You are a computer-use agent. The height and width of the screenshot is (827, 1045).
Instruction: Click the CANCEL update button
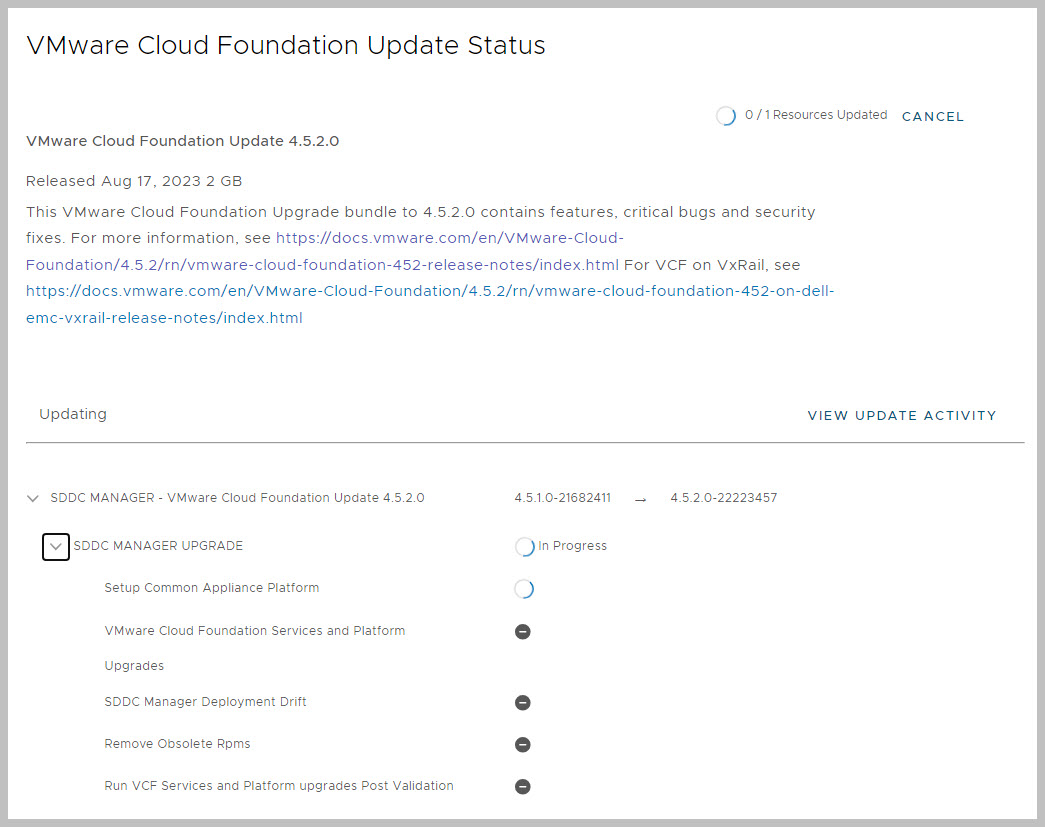point(932,117)
